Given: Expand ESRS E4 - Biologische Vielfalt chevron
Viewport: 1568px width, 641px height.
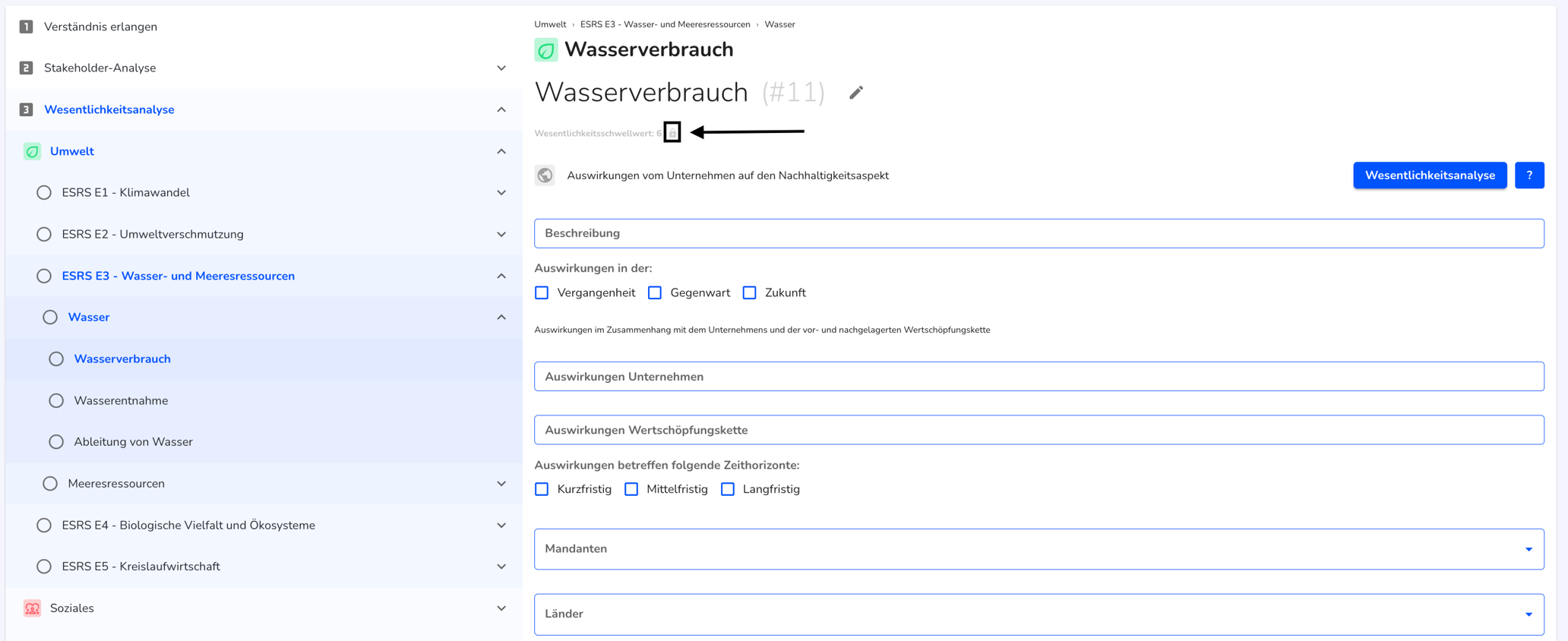Looking at the screenshot, I should [x=501, y=526].
